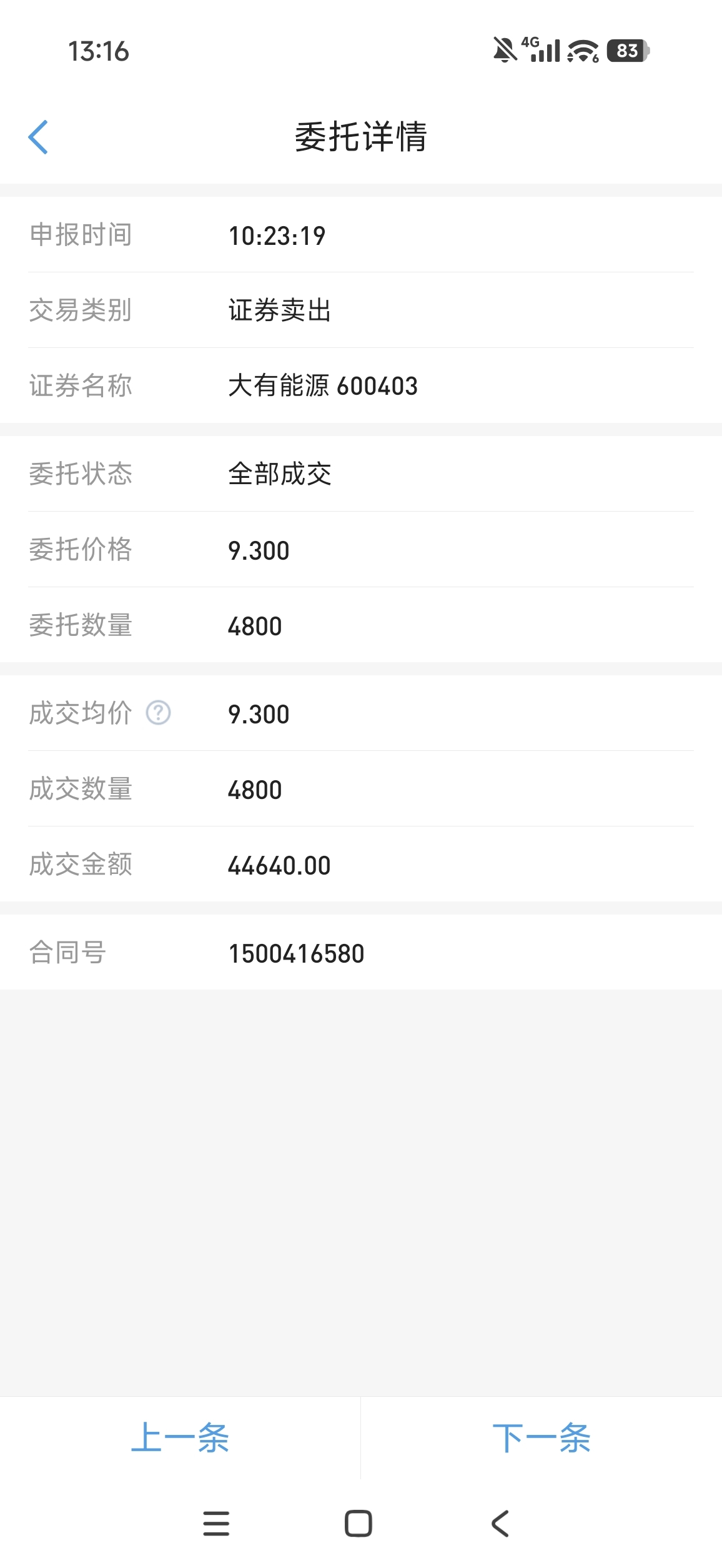The height and width of the screenshot is (1568, 722).
Task: Go to previous record with 上一条
Action: coord(180,1437)
